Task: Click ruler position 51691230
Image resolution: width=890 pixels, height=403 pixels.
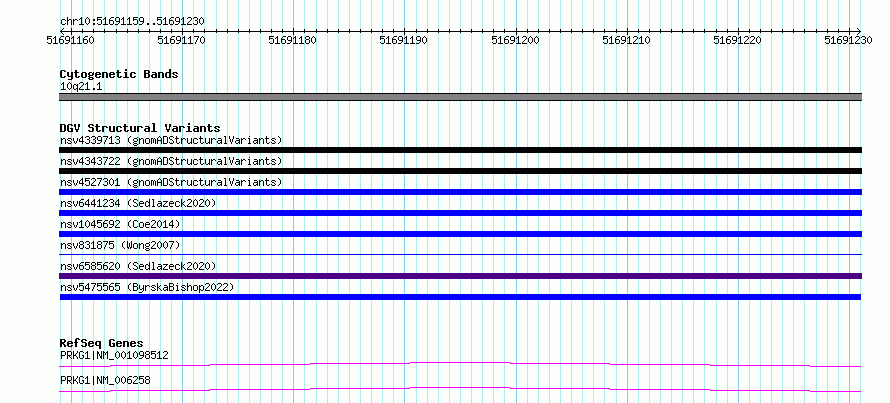Action: pyautogui.click(x=849, y=40)
